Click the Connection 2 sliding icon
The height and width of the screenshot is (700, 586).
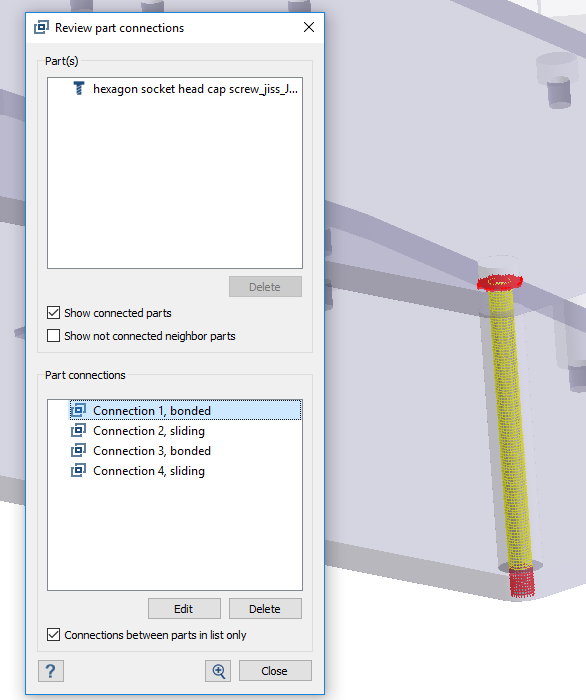79,430
